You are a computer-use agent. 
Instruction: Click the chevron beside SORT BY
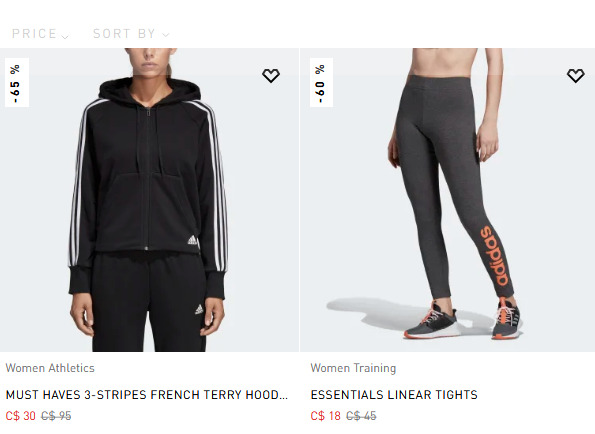pyautogui.click(x=165, y=35)
